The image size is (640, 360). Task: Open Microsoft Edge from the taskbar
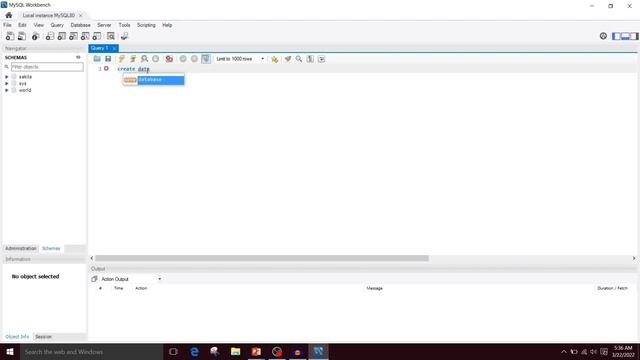194,351
